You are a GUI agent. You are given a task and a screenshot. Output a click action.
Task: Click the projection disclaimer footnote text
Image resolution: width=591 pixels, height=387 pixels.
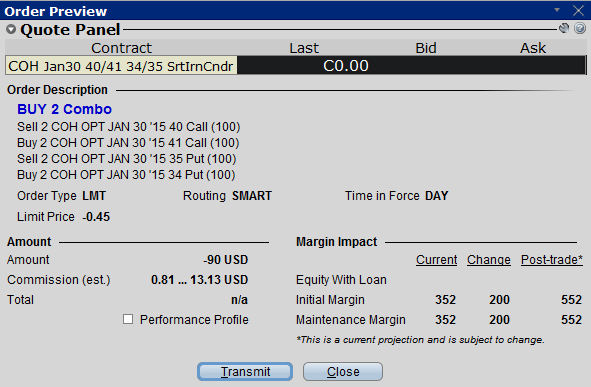pyautogui.click(x=420, y=340)
